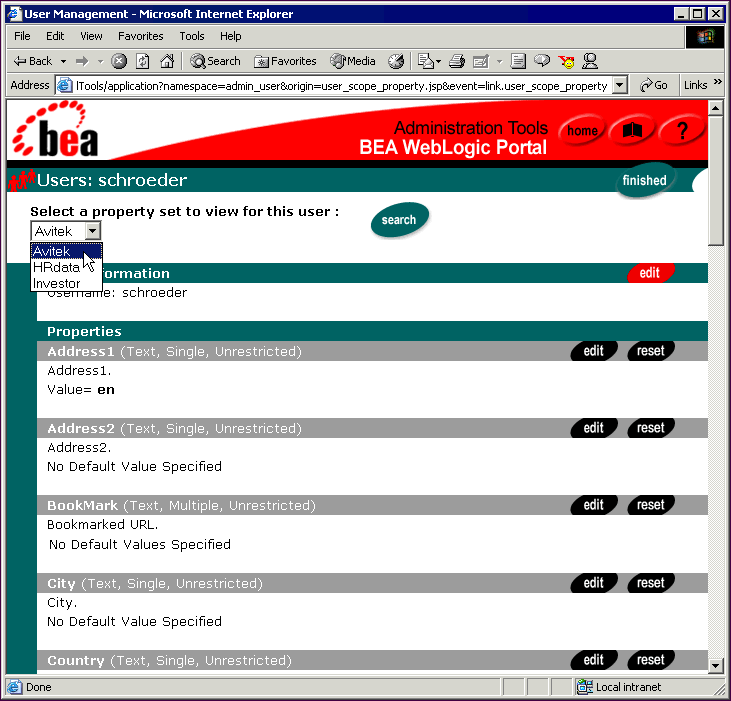Click the finished button

[x=645, y=180]
